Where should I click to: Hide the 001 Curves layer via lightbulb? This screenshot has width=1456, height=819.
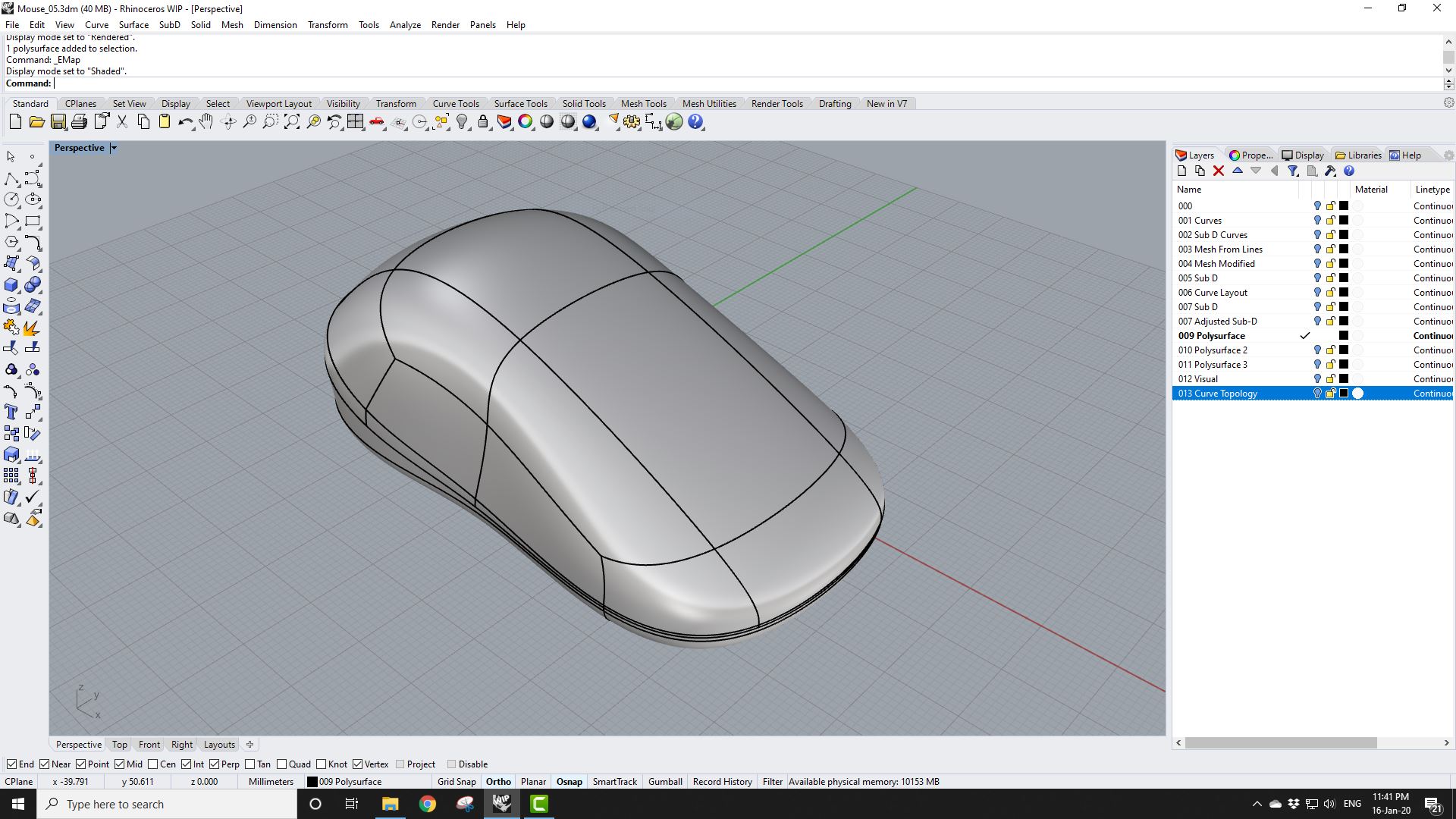click(1317, 221)
